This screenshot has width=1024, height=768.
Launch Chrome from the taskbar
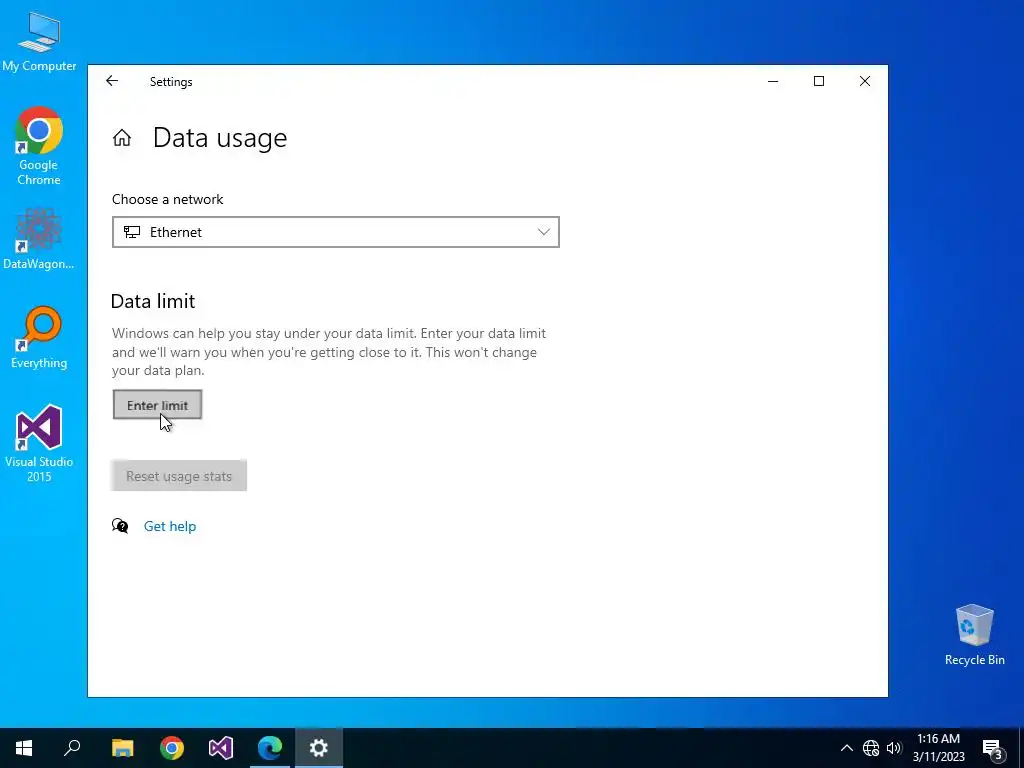[x=172, y=748]
